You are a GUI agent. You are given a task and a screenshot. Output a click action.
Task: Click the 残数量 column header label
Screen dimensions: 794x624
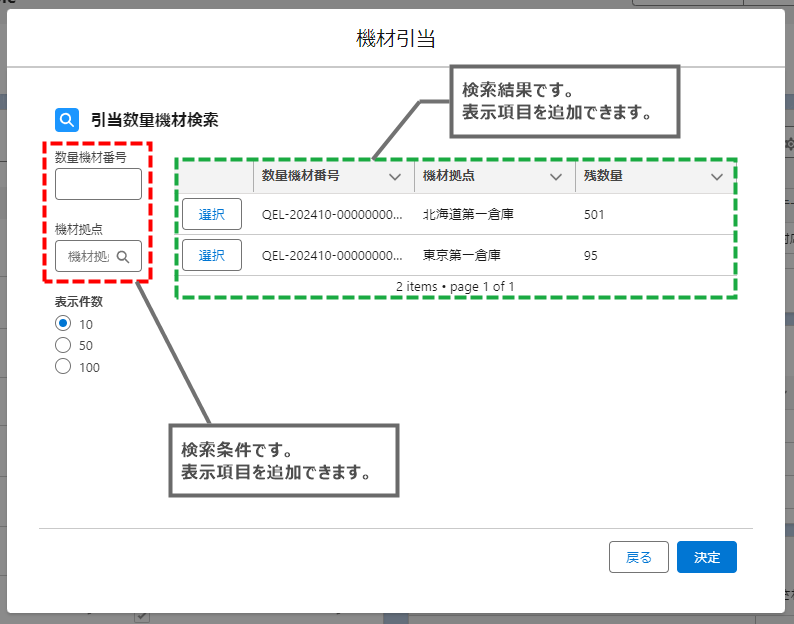point(603,176)
